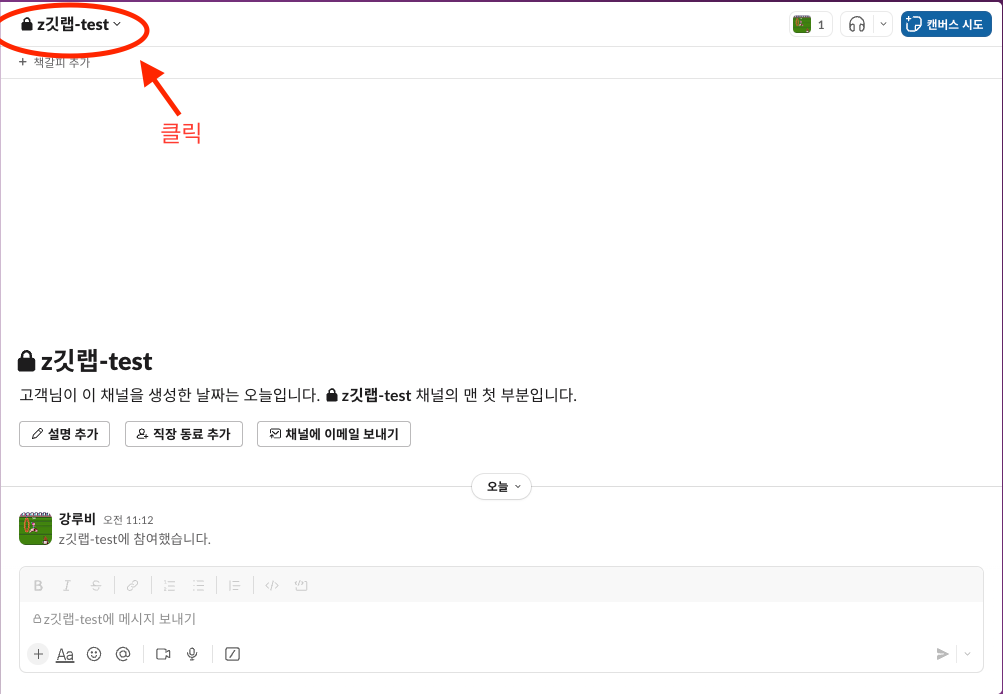The width and height of the screenshot is (1003, 694).
Task: Toggle italic formatting
Action: [67, 585]
